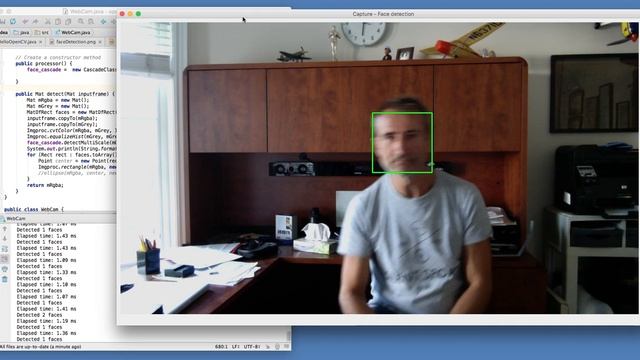Click UTF-8 encoding selector in status bar
Screen dimensions: 640x360
(x=251, y=347)
